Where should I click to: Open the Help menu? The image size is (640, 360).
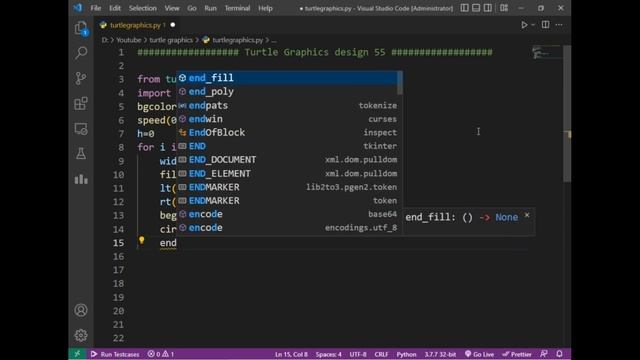[x=265, y=8]
